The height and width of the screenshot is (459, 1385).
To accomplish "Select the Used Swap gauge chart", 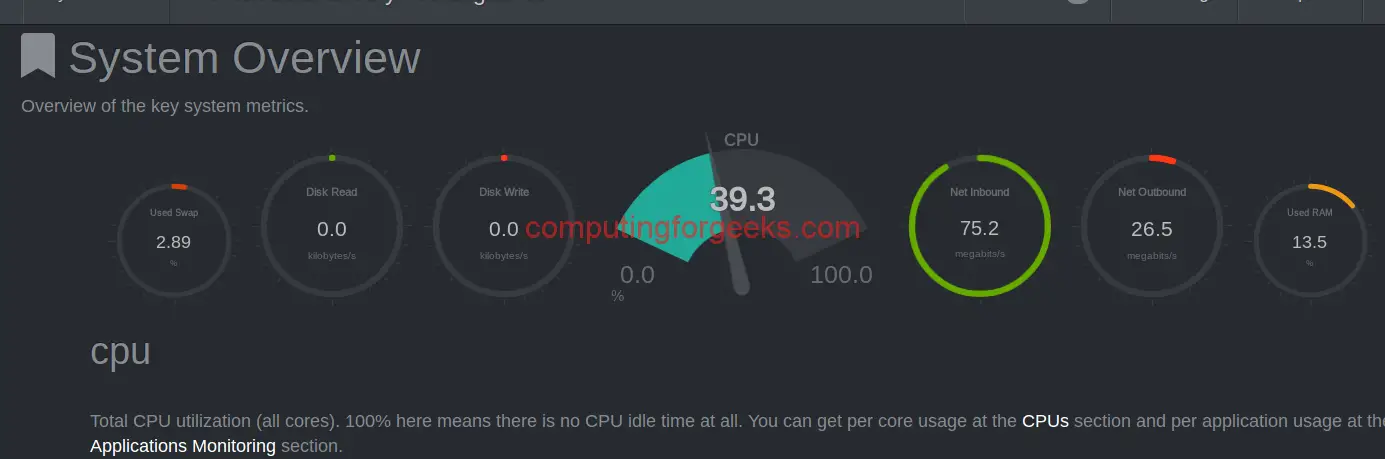I will (x=174, y=241).
